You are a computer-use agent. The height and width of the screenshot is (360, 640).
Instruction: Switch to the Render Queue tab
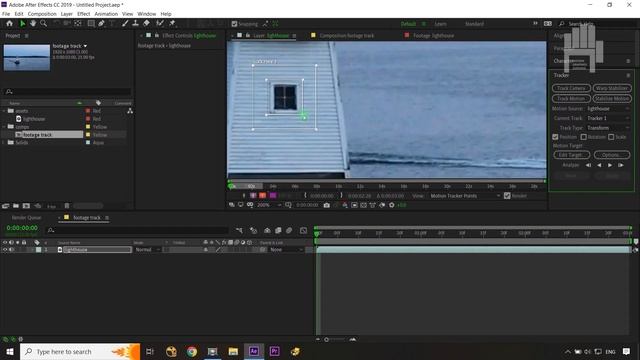pyautogui.click(x=27, y=218)
